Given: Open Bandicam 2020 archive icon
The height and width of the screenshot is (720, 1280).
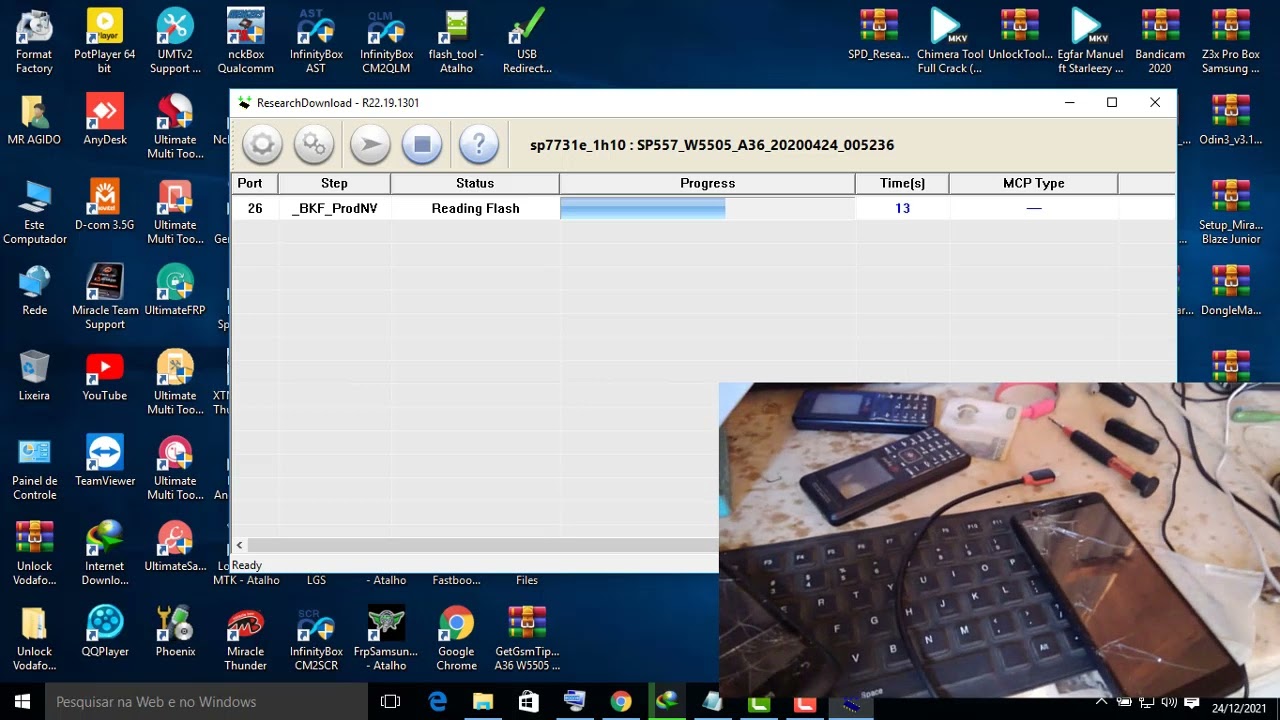Looking at the screenshot, I should click(1160, 41).
